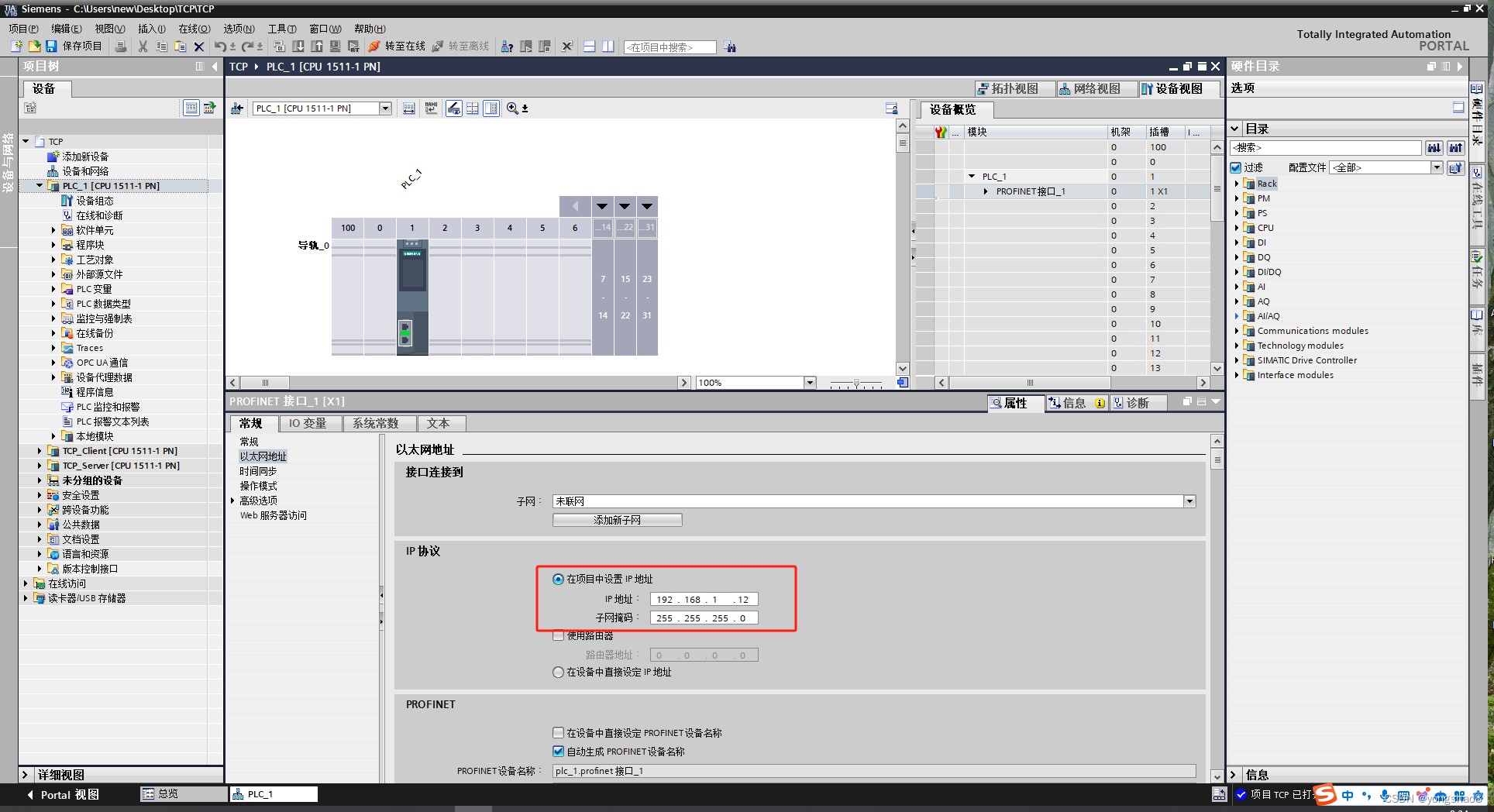Screen dimensions: 1494x812
Task: Toggle the use router (使用路由器) checkbox
Action: pyautogui.click(x=558, y=636)
